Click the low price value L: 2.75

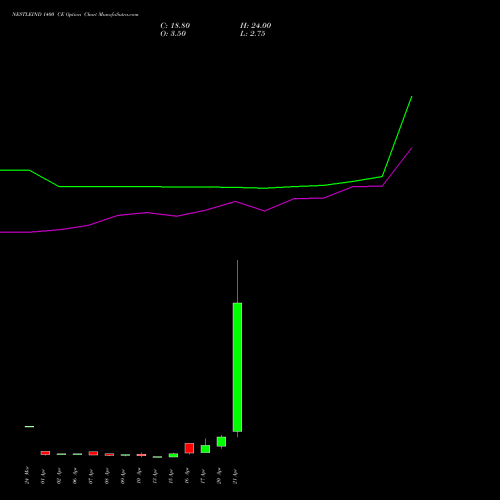[253, 34]
